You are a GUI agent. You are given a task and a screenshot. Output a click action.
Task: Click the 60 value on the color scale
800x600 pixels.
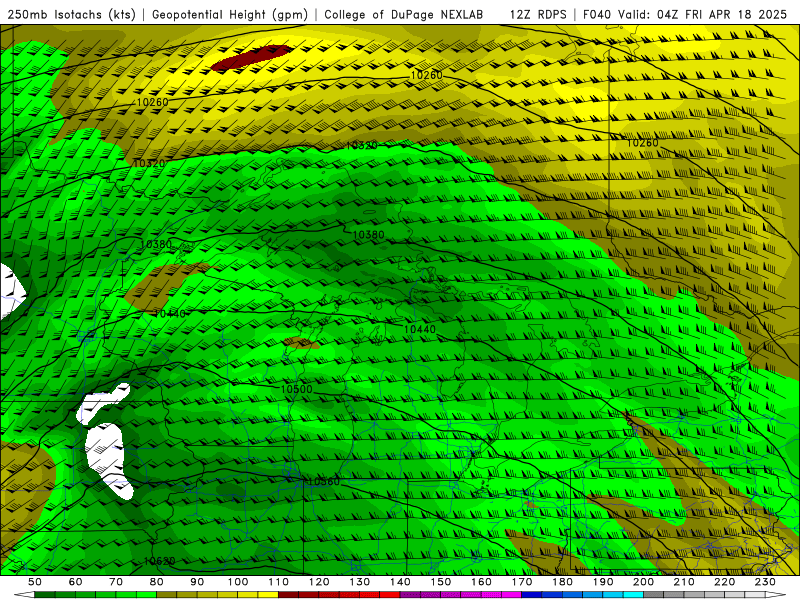tap(76, 582)
